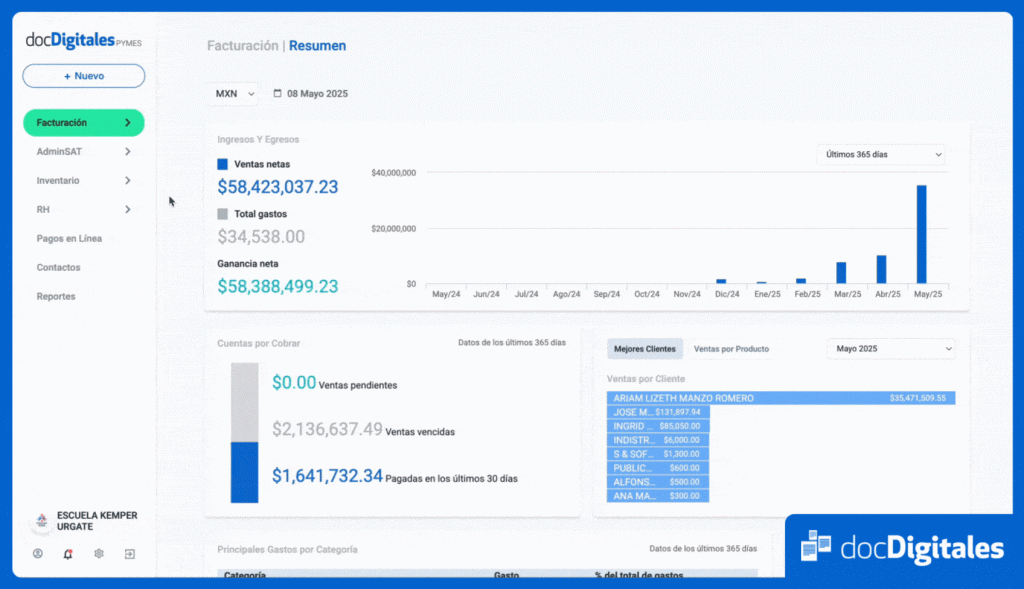Switch to the Ventas por Producto tab

[x=731, y=349]
